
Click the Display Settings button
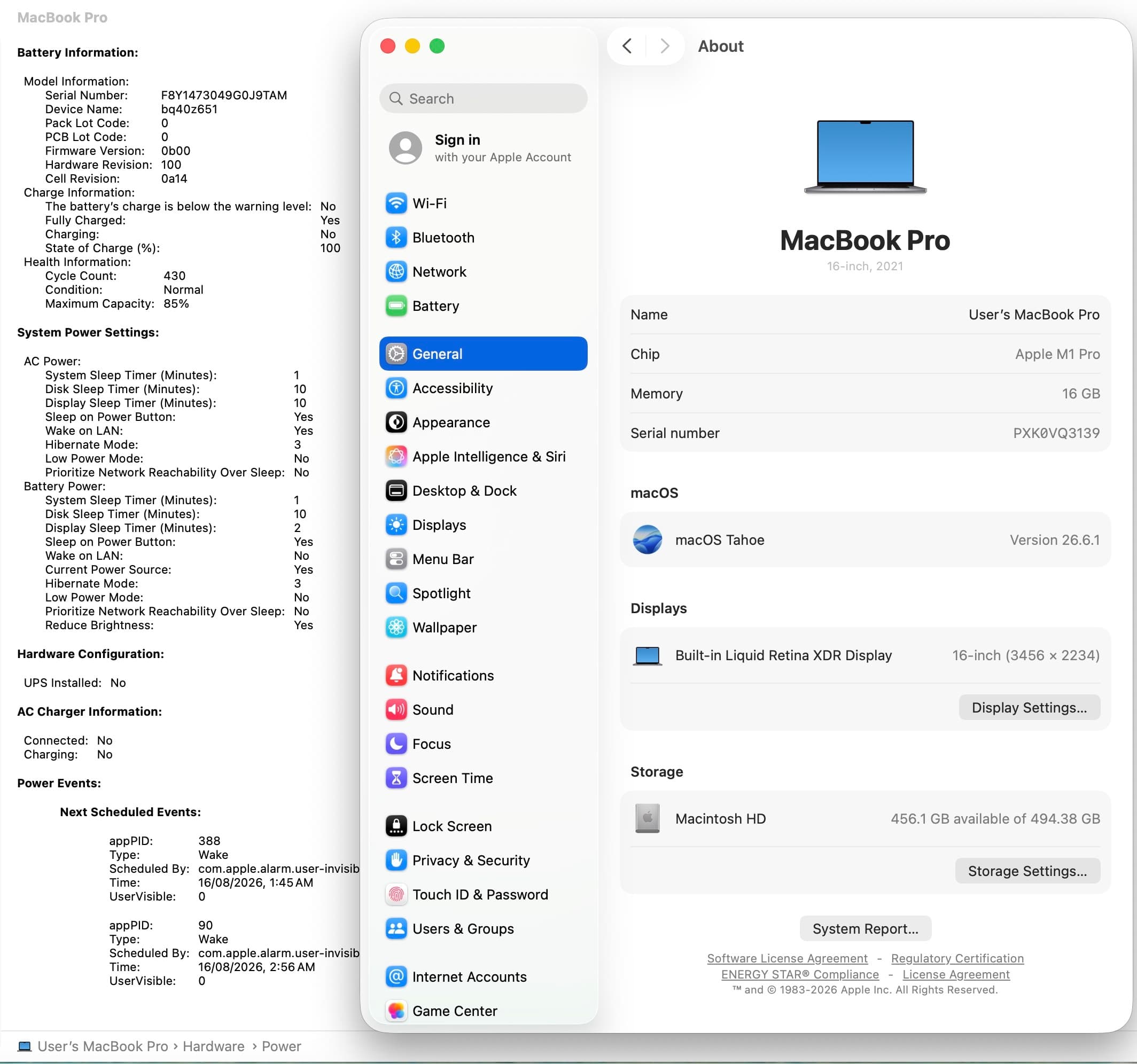coord(1029,708)
